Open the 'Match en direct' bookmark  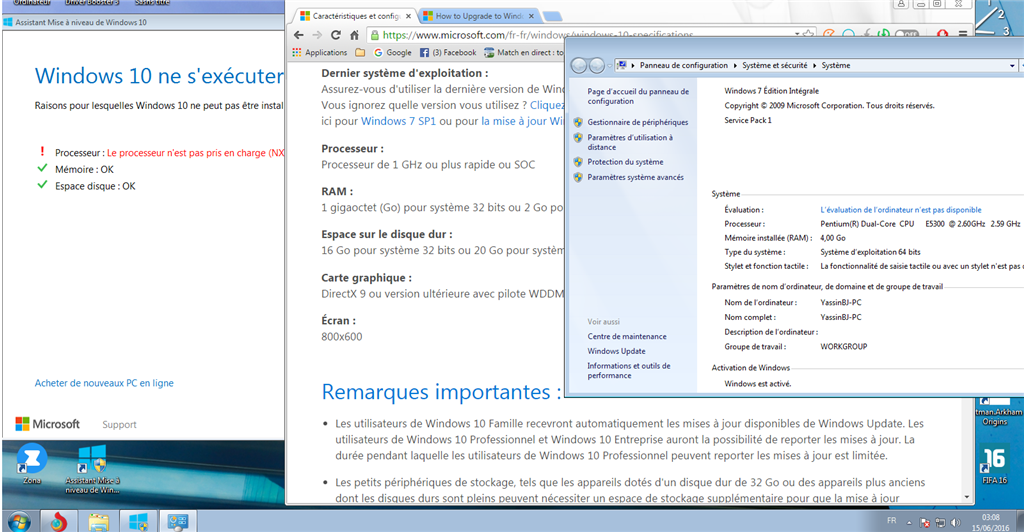(523, 52)
